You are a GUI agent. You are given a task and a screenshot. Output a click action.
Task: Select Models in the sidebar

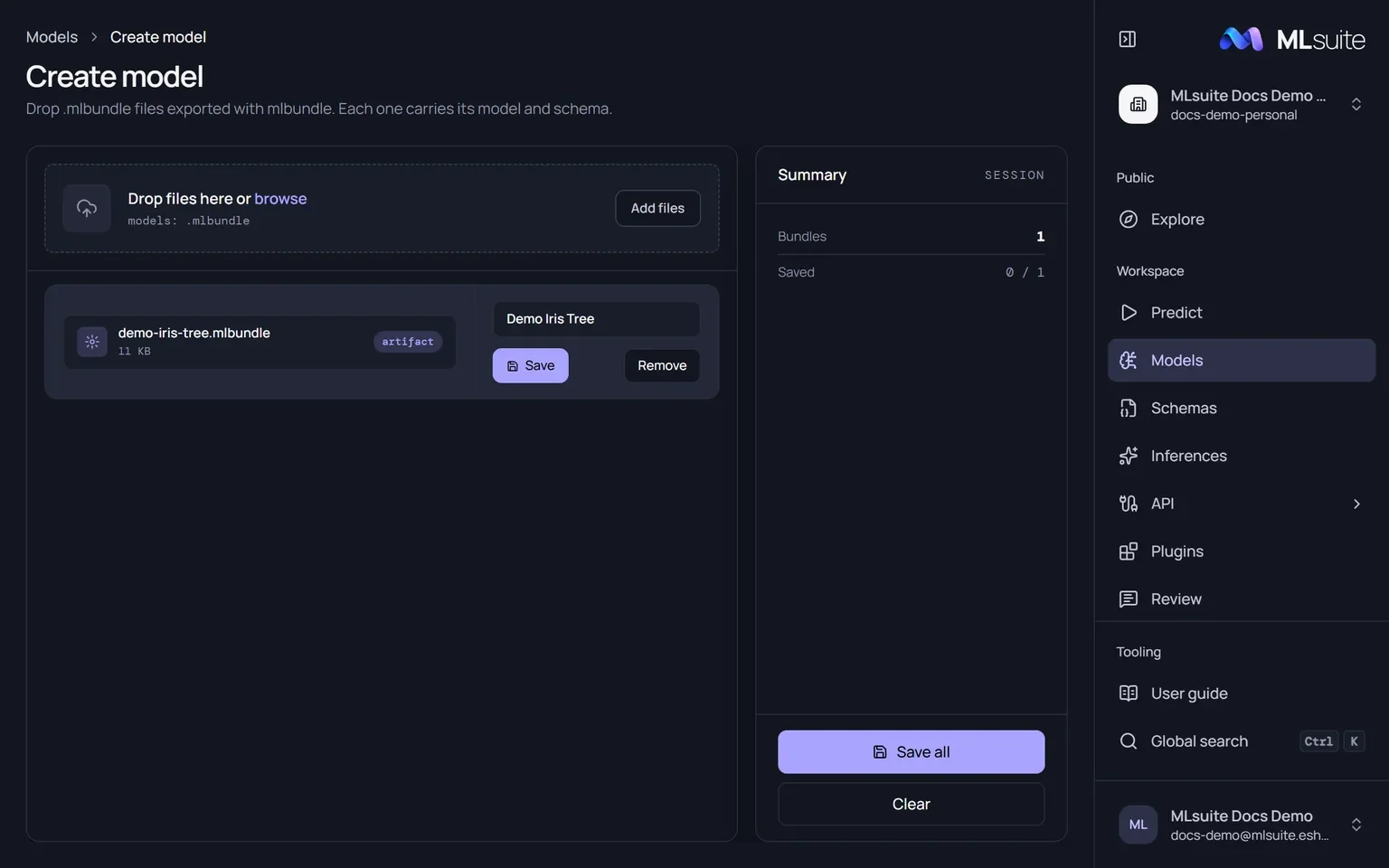click(x=1241, y=360)
